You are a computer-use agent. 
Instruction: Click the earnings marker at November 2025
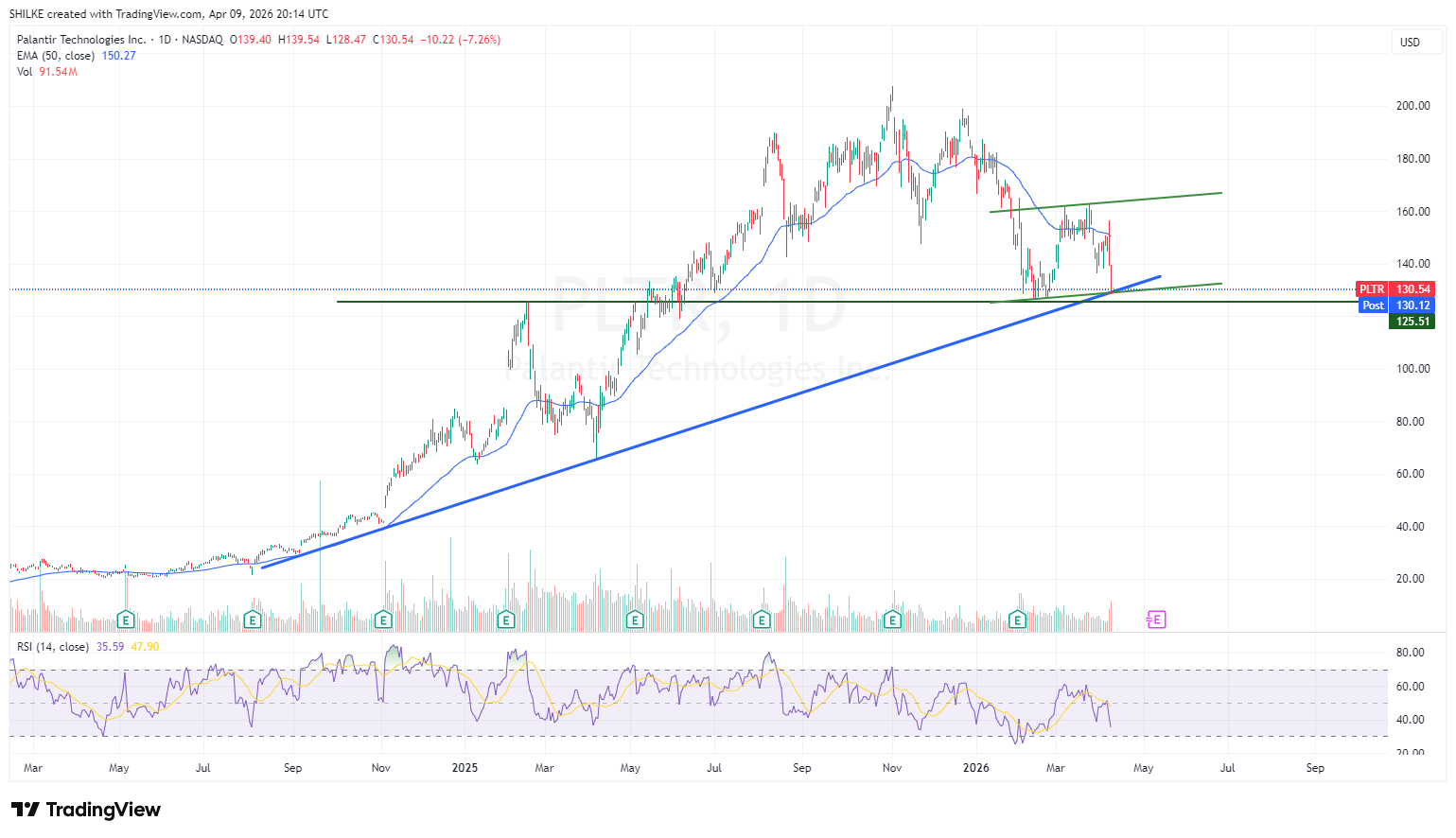pyautogui.click(x=892, y=620)
